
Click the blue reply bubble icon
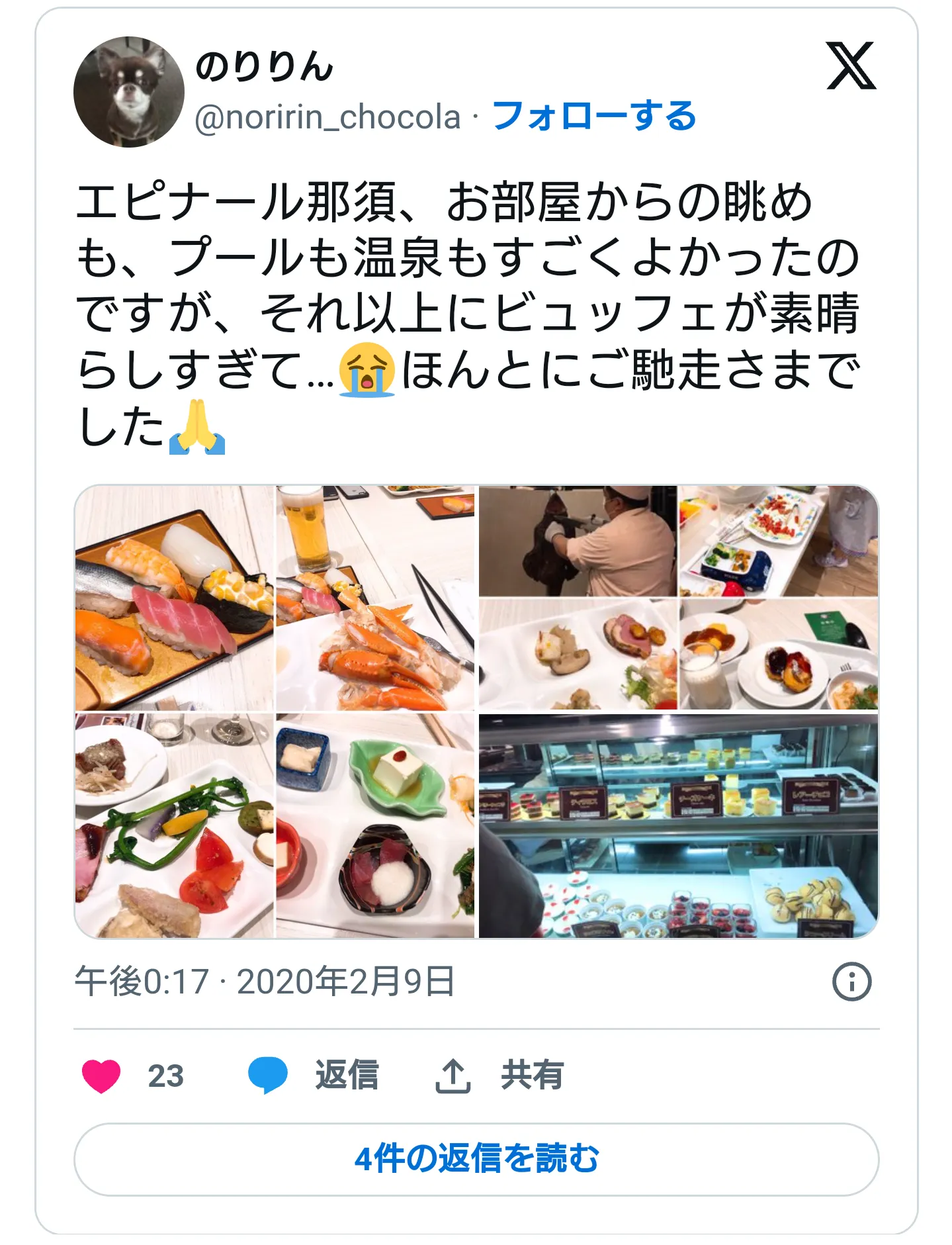point(268,1076)
